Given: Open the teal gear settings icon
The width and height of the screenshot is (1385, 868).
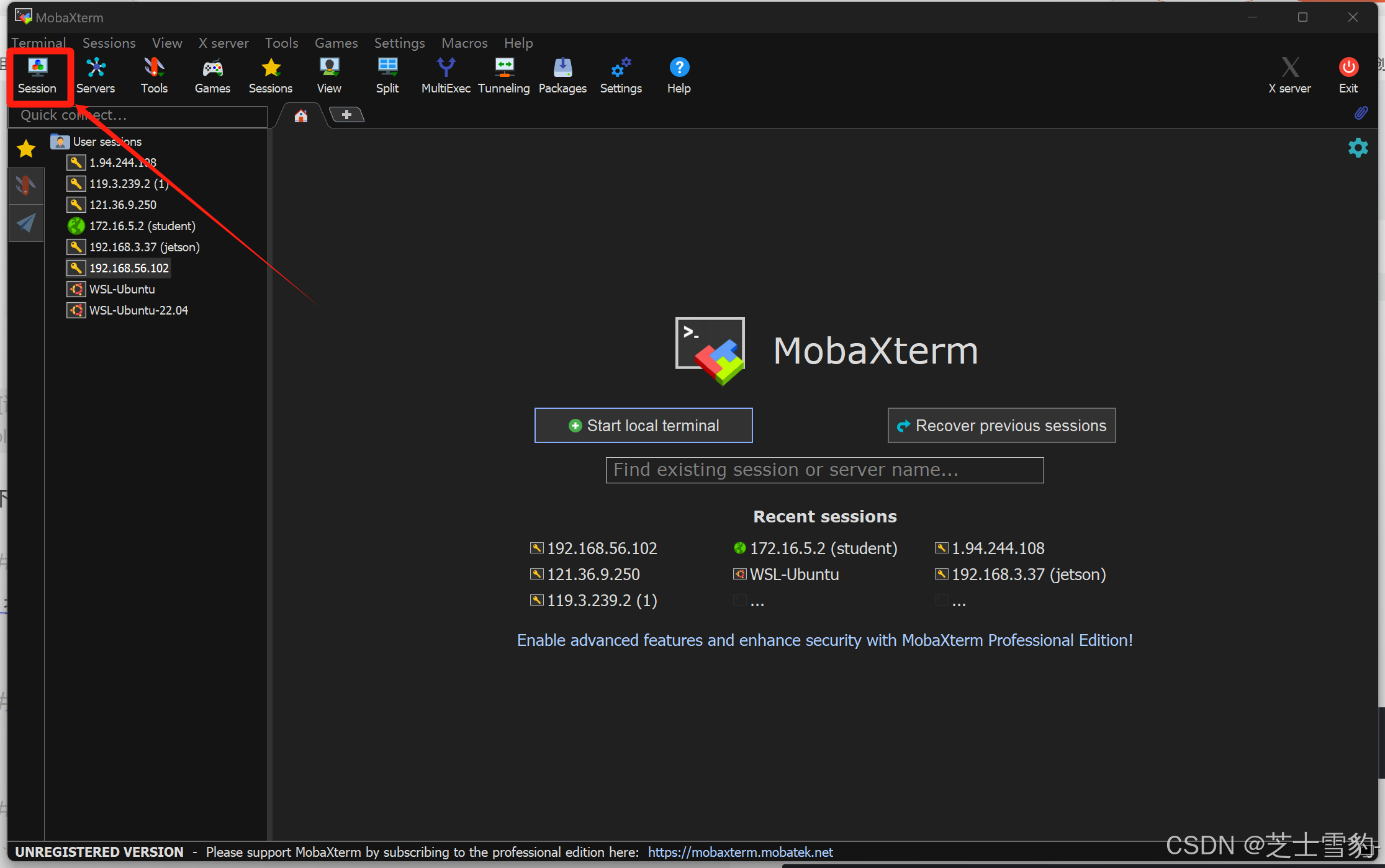Looking at the screenshot, I should 1358,148.
